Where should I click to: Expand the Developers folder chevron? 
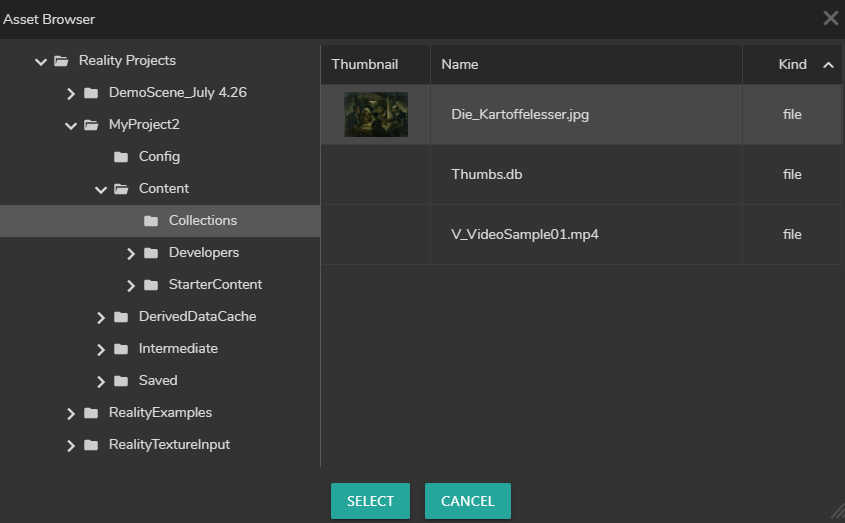tap(131, 254)
